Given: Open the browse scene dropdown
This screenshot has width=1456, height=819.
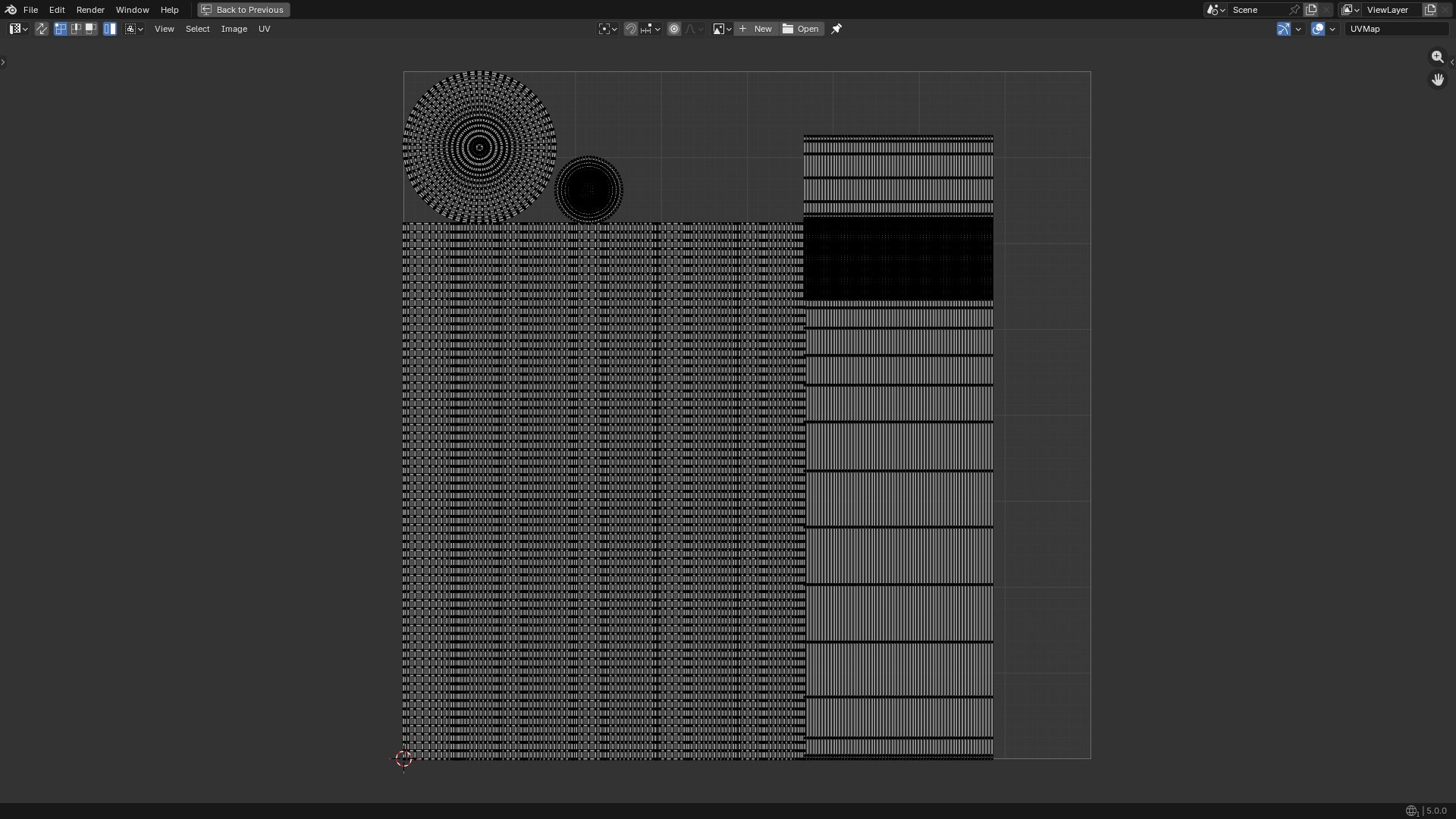Looking at the screenshot, I should click(x=1216, y=10).
